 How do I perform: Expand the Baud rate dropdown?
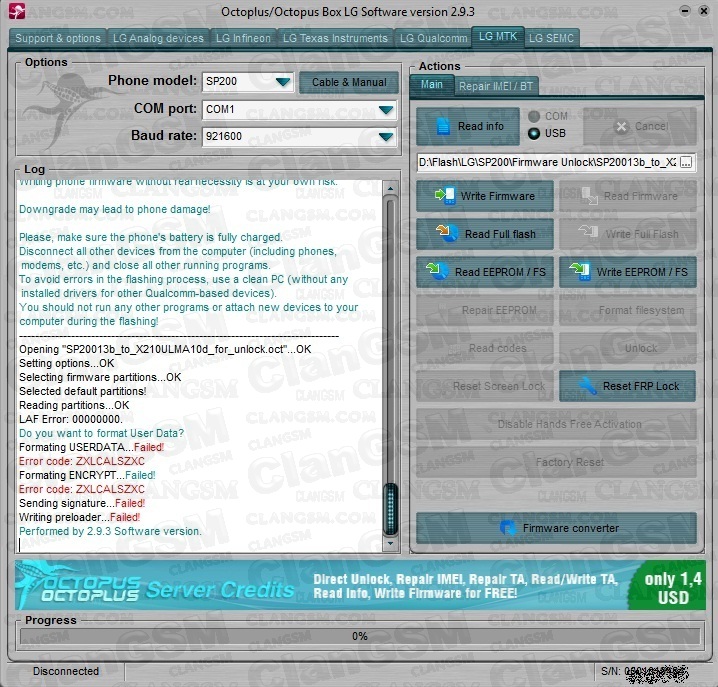(x=386, y=137)
